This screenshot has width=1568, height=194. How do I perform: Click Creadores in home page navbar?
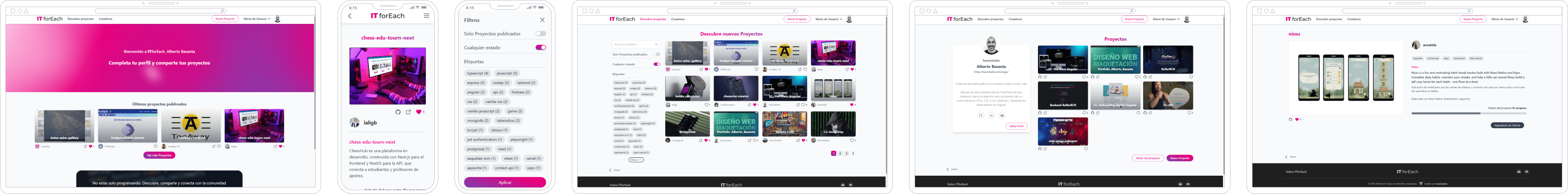click(x=106, y=19)
